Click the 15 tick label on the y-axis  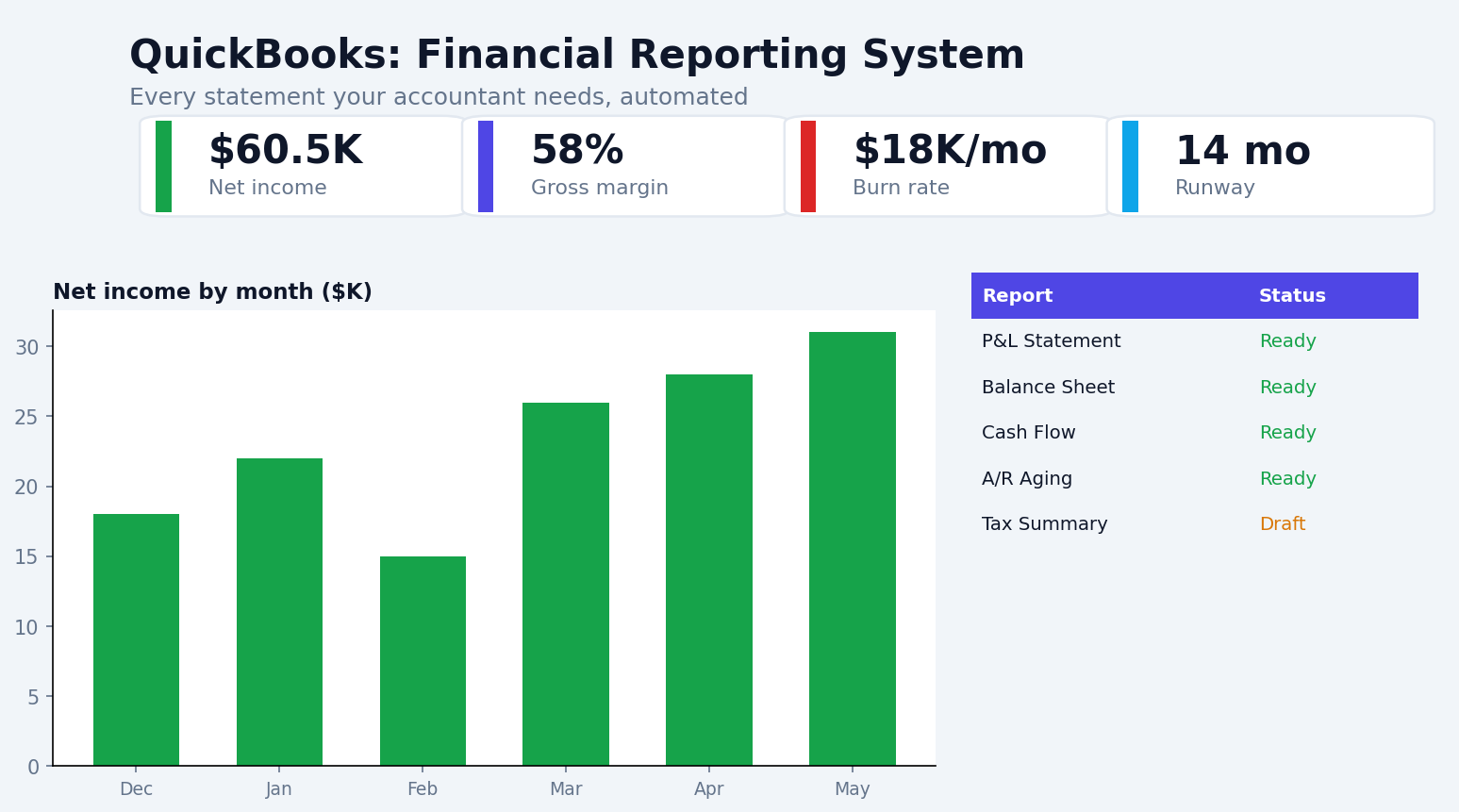pos(27,556)
